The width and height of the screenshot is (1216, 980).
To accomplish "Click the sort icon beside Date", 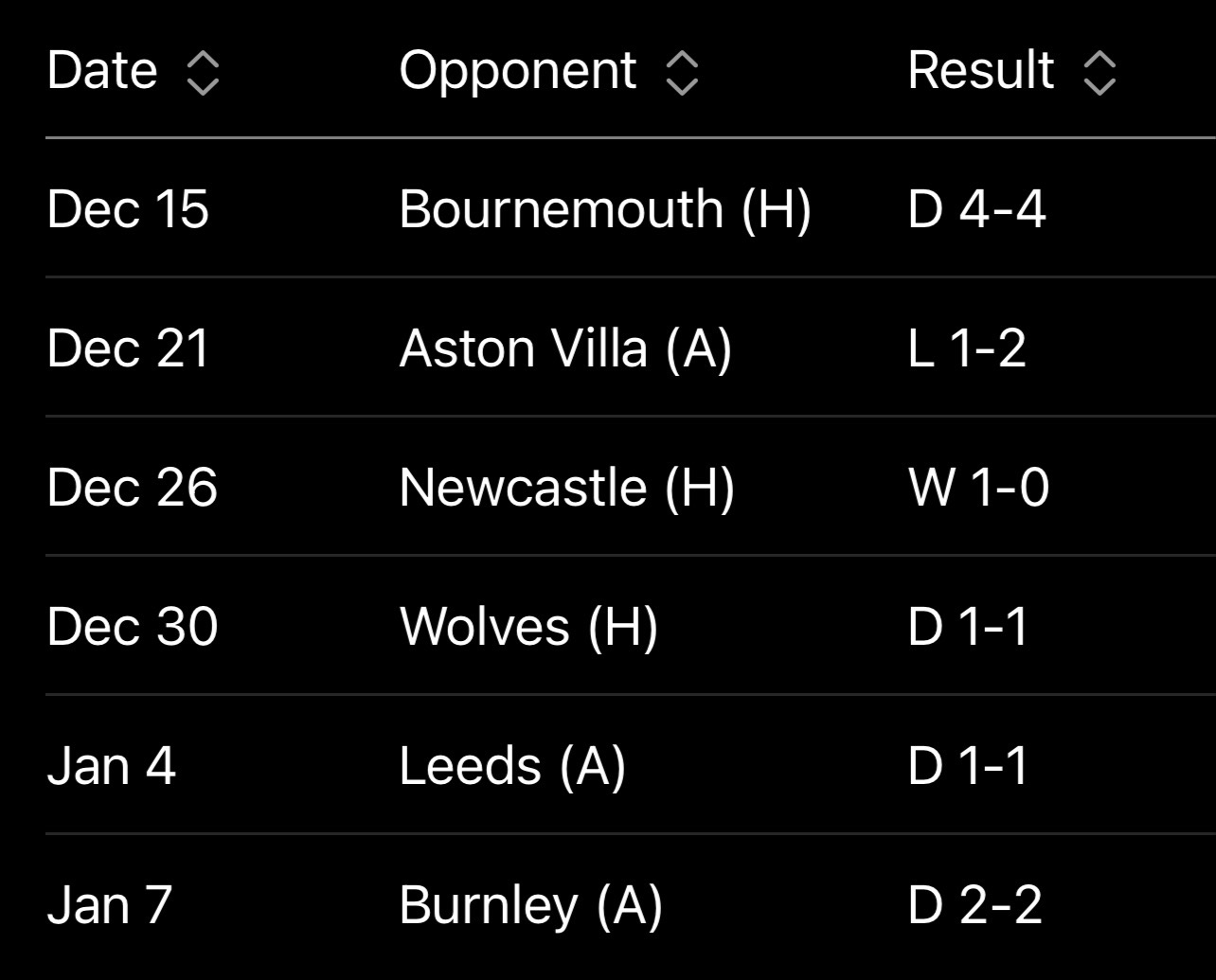I will click(203, 73).
